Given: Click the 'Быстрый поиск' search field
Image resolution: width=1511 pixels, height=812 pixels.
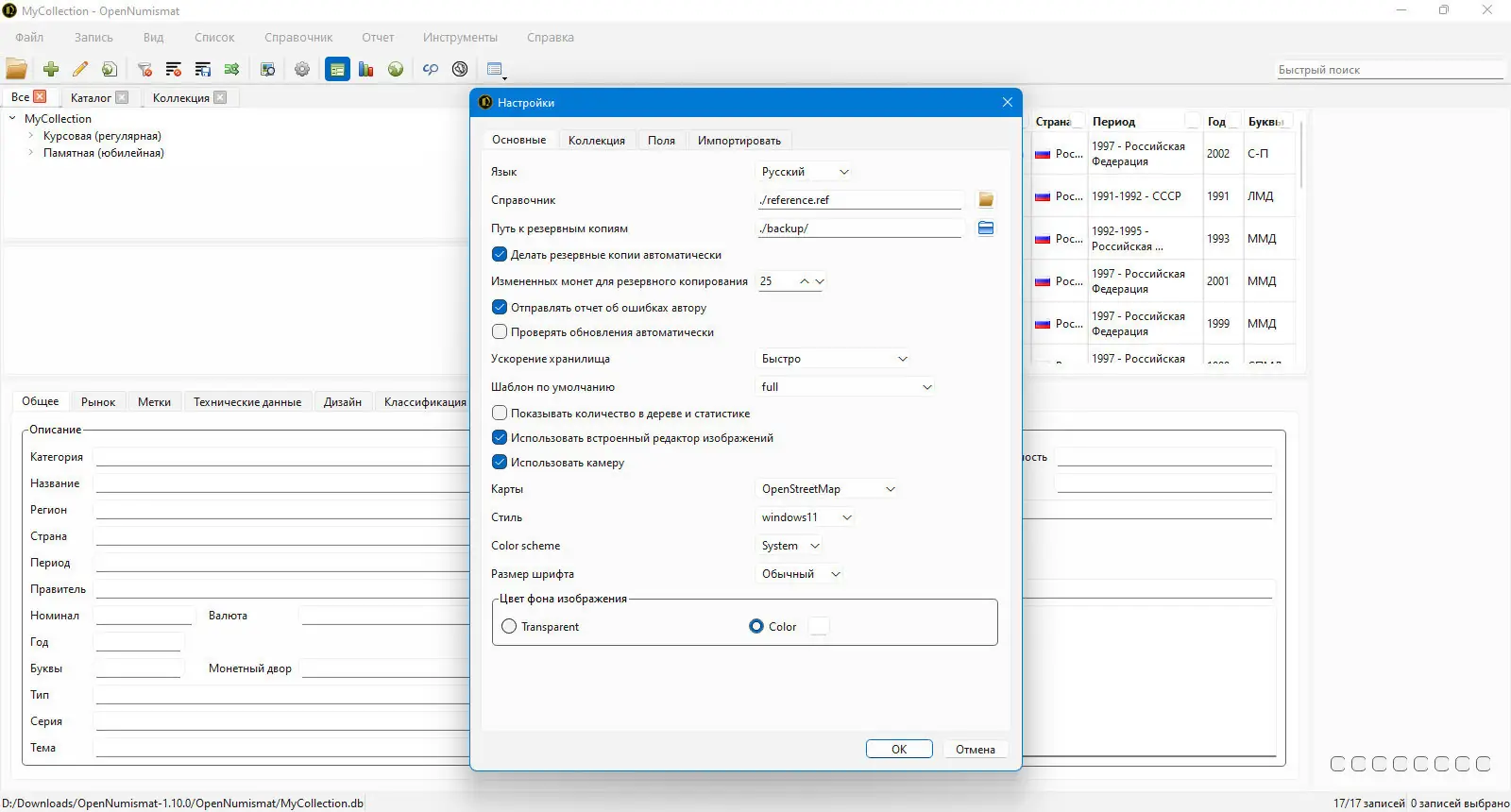Looking at the screenshot, I should 1389,70.
